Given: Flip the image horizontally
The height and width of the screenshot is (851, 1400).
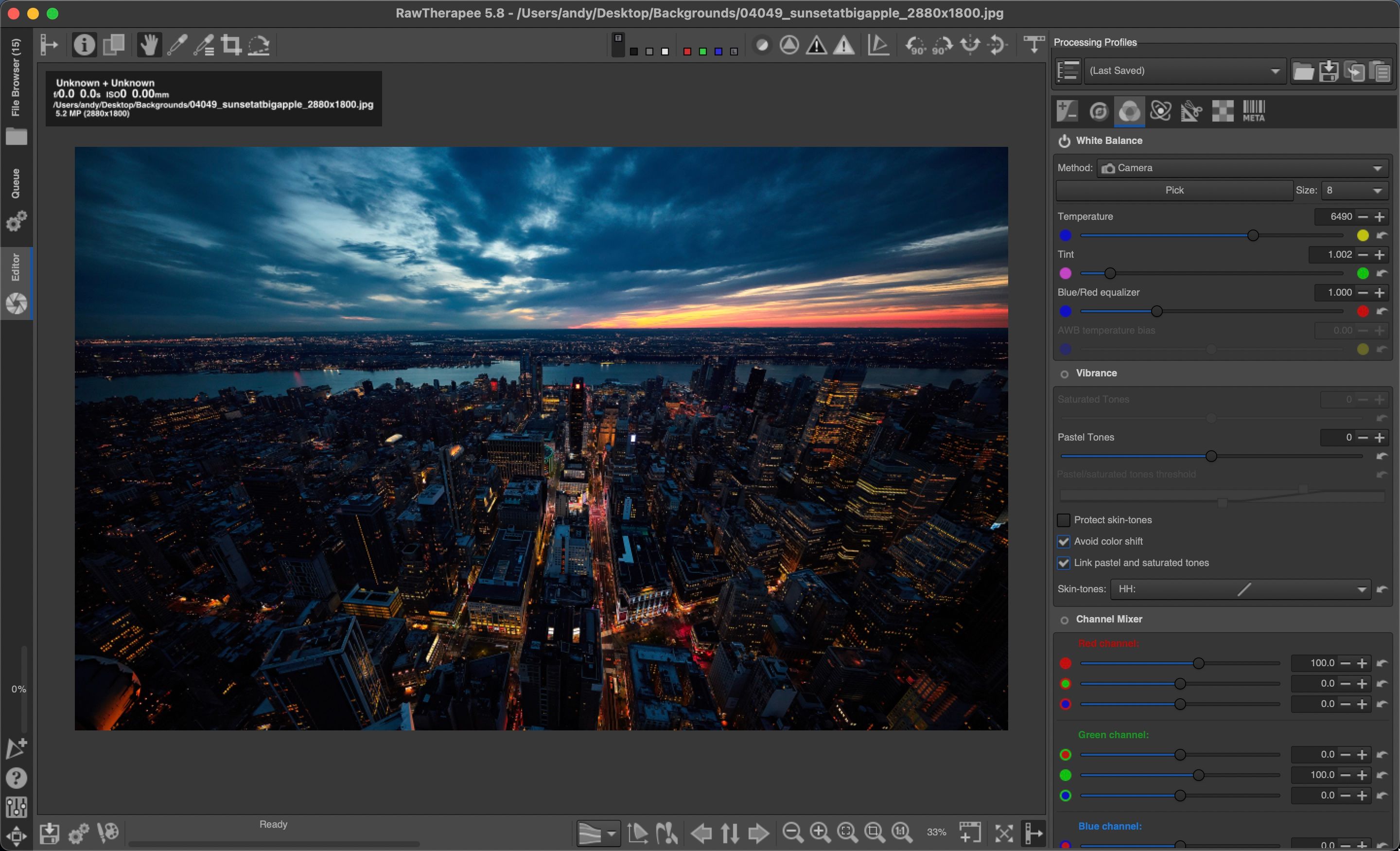Looking at the screenshot, I should click(x=970, y=45).
